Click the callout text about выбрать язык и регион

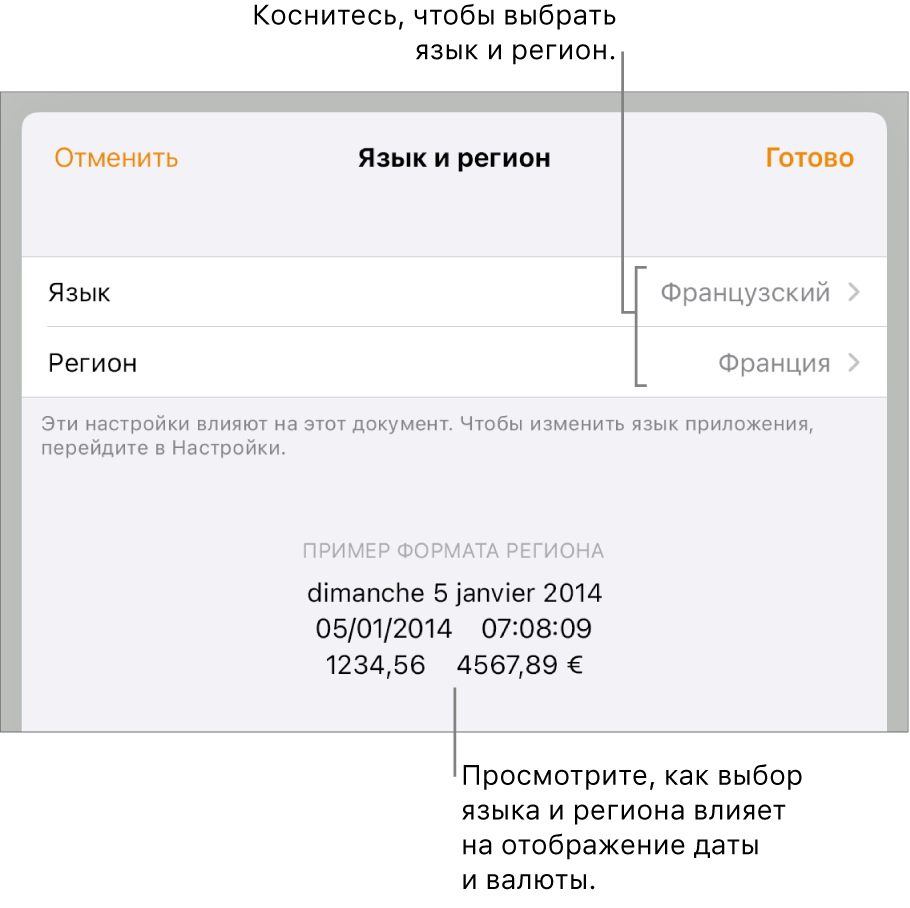tap(434, 33)
